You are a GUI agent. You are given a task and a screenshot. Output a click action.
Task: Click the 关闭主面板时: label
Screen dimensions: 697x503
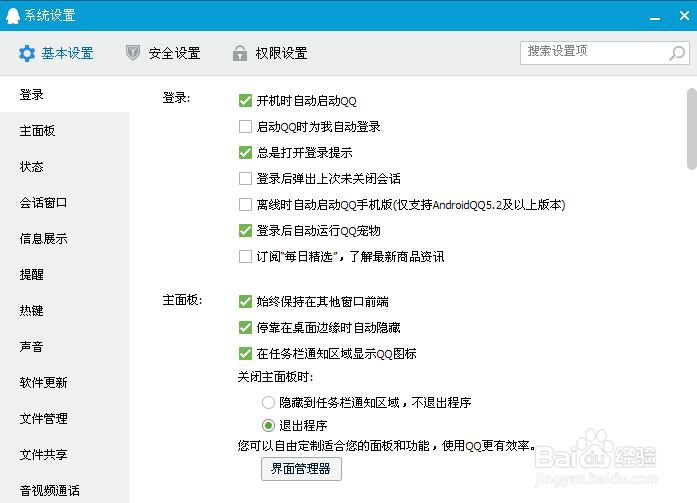[x=276, y=377]
